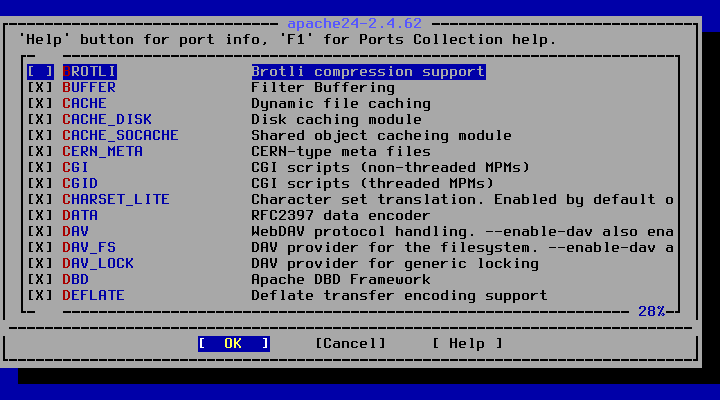720x400 pixels.
Task: Click 'Deflate transfer encoding support' description
Action: point(400,295)
